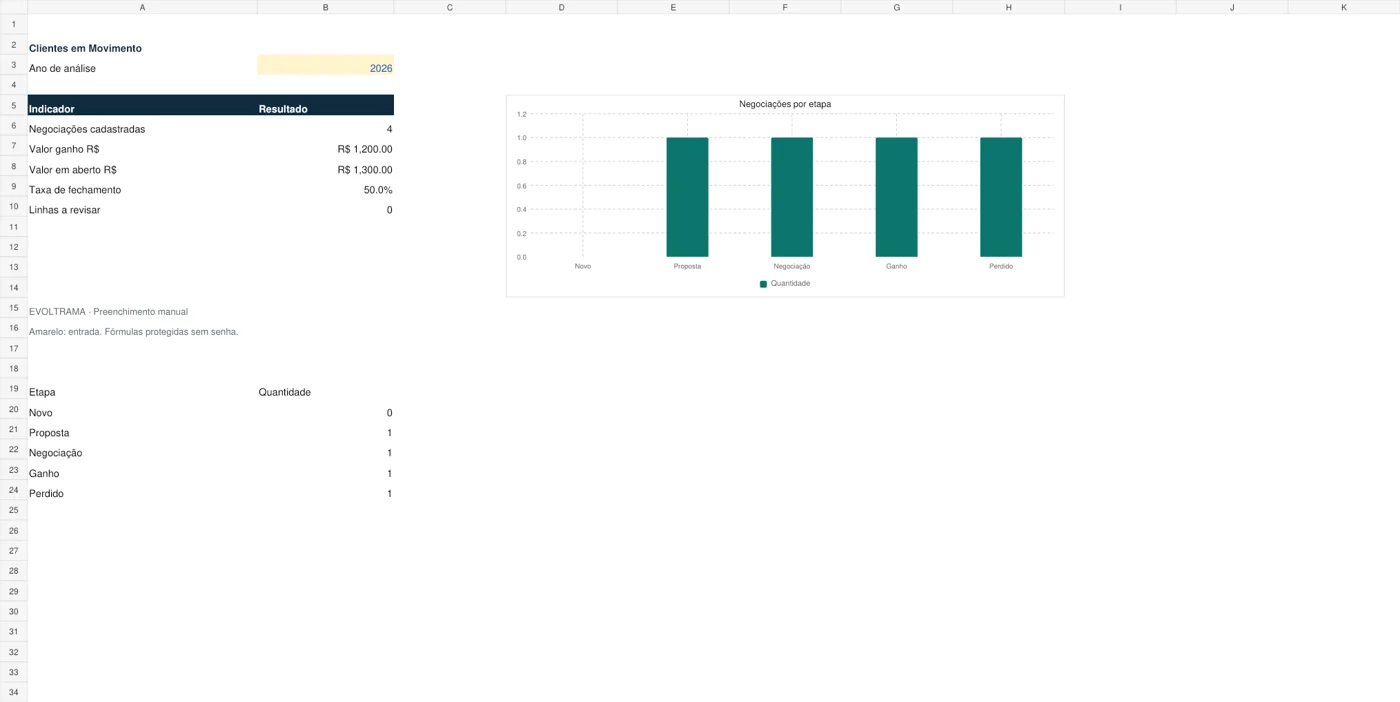
Task: Click the Proposta bar in the chart
Action: 687,197
